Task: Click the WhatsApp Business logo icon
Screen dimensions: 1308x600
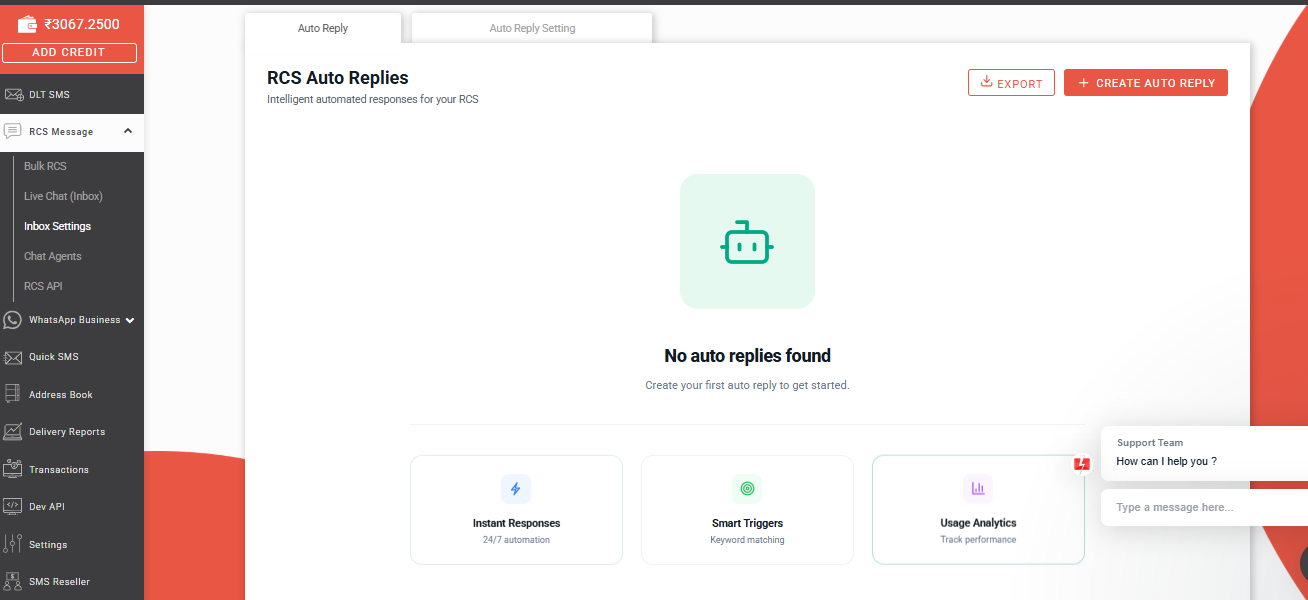Action: click(13, 320)
